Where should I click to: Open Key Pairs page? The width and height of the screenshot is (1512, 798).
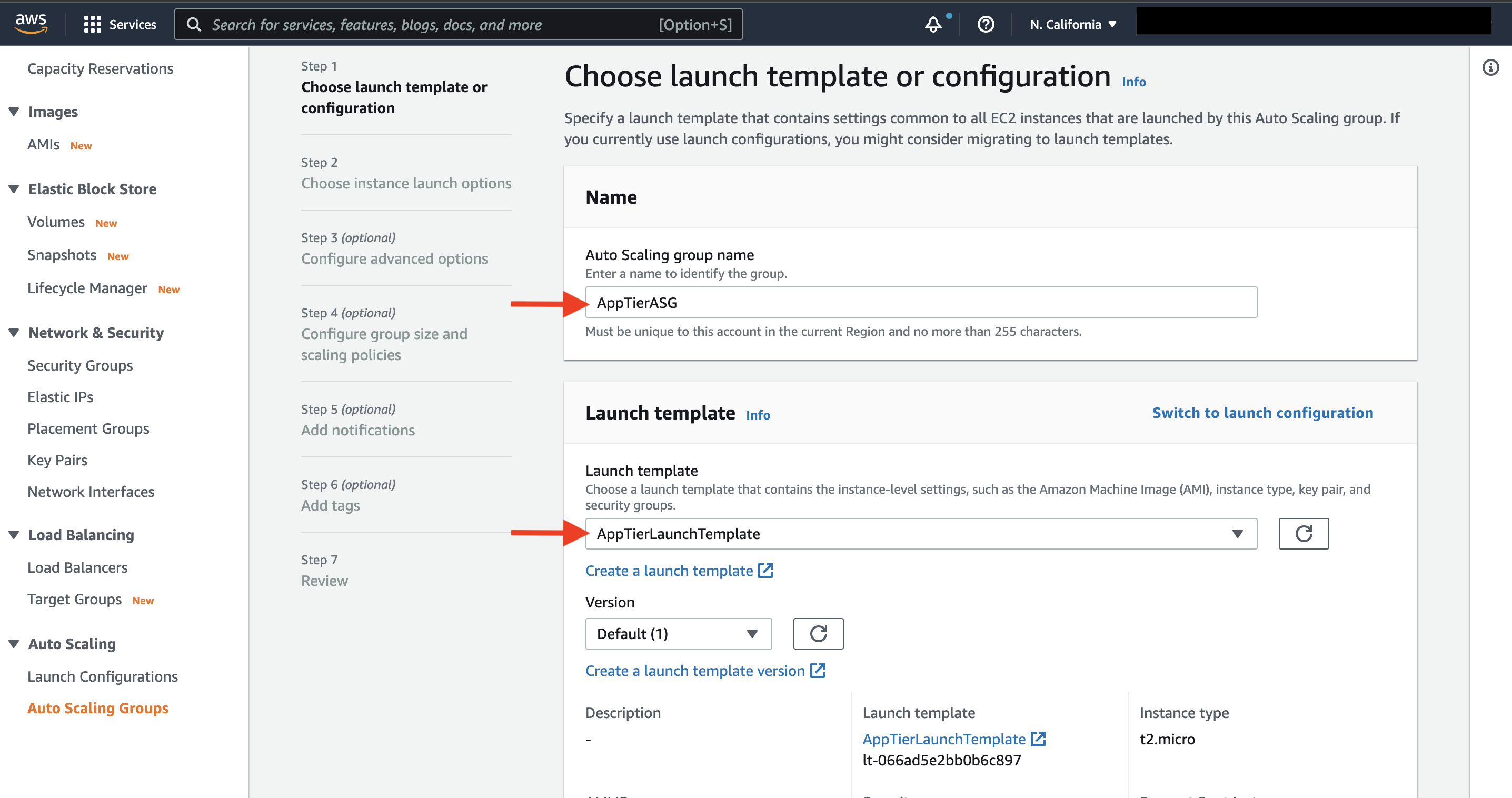[x=57, y=460]
